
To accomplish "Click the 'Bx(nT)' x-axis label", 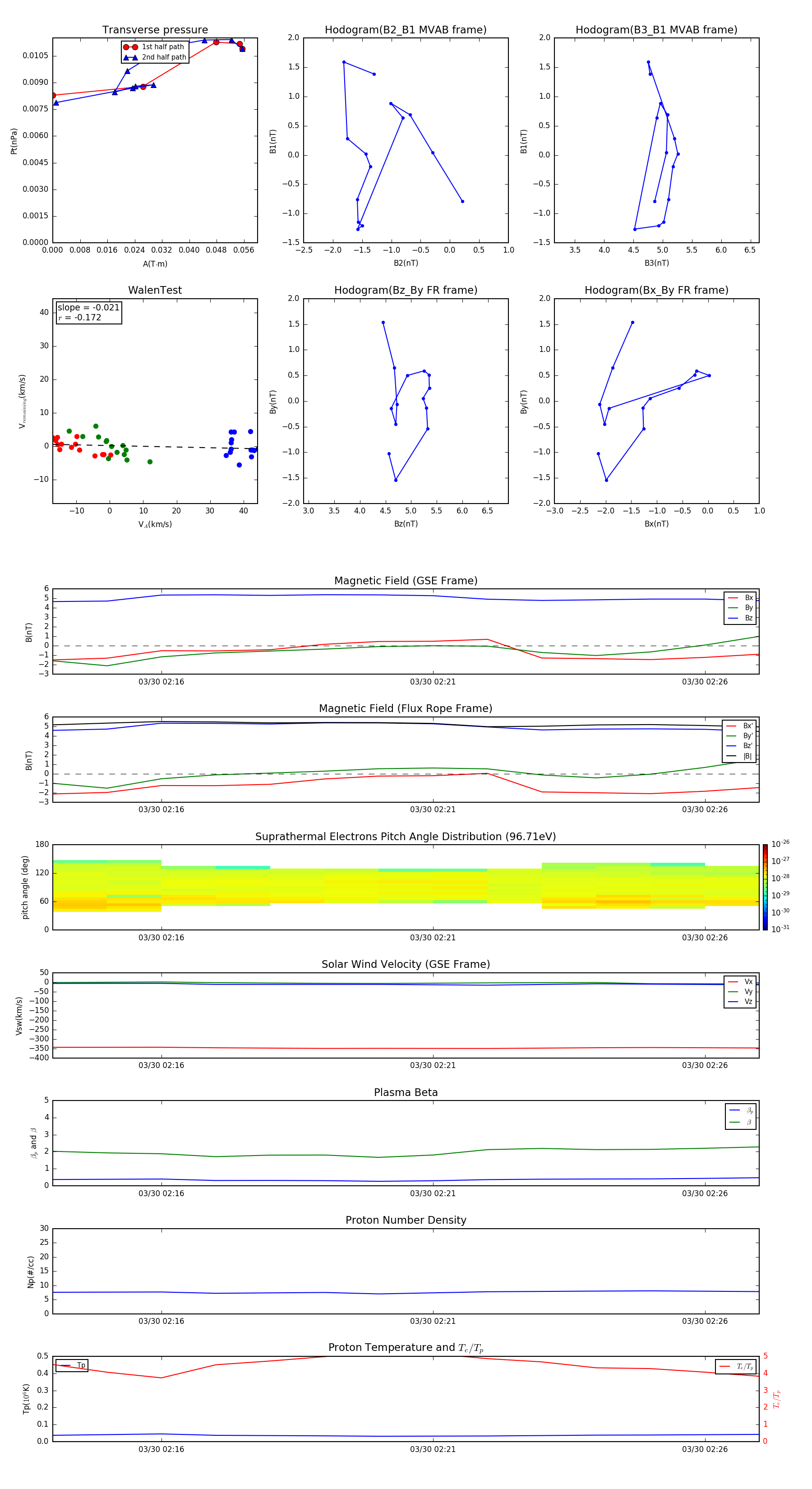I will coord(656,524).
